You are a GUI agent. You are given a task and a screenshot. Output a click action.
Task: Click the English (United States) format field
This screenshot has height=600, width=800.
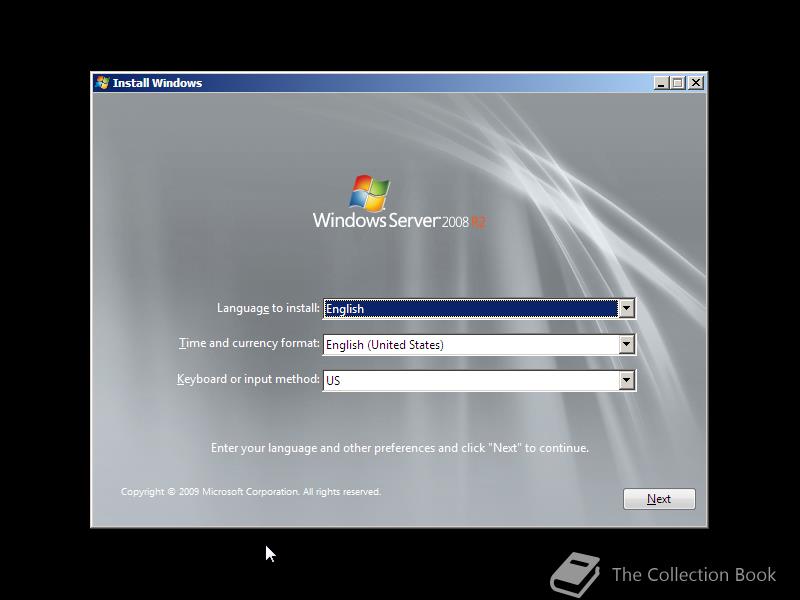(x=479, y=344)
